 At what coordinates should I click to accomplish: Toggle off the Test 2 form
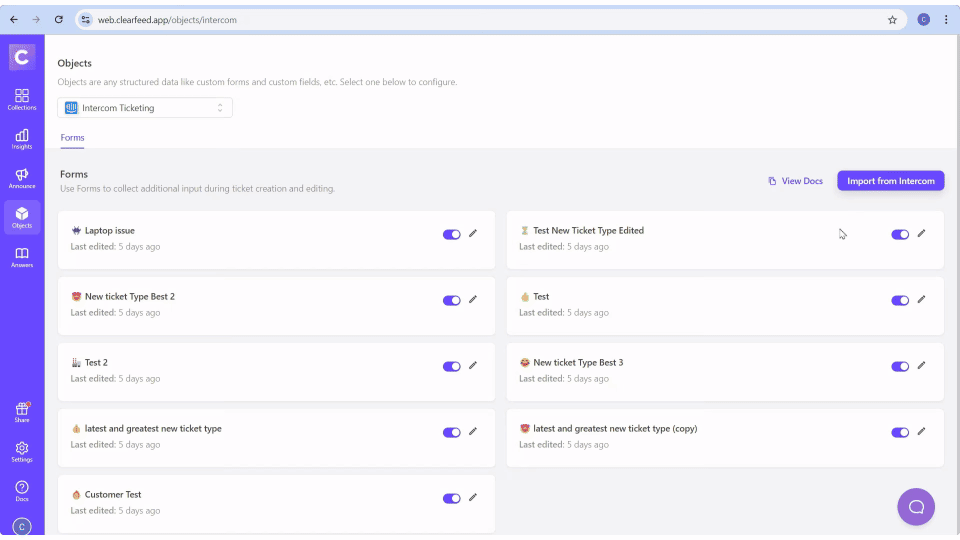pos(452,366)
